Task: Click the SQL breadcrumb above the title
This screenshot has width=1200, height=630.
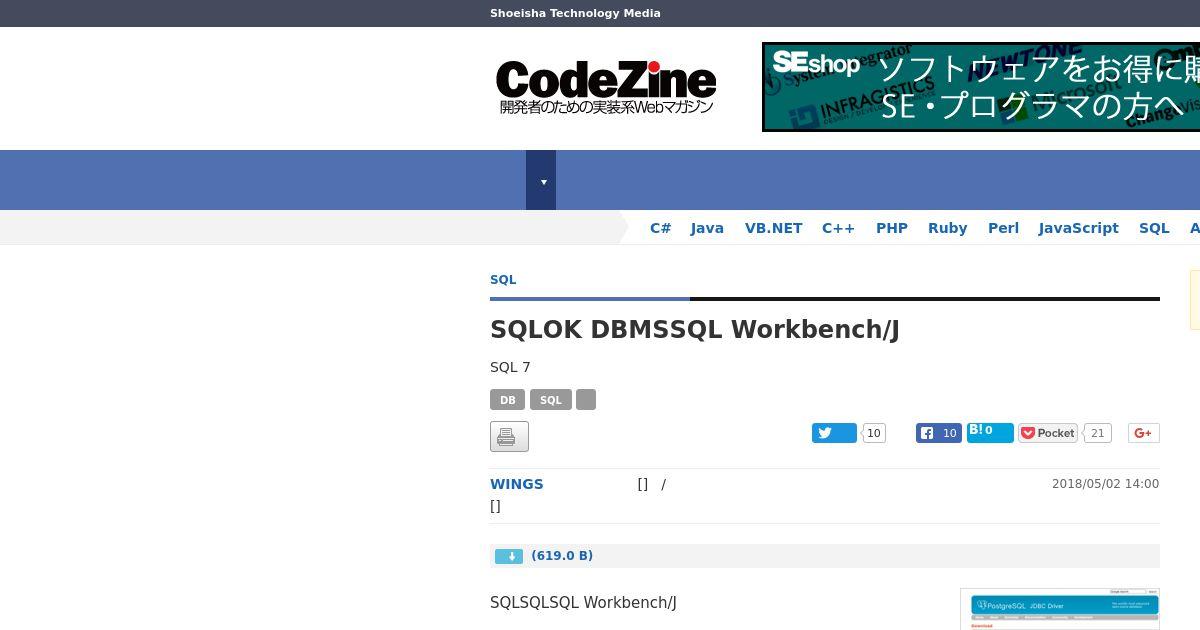Action: pyautogui.click(x=503, y=280)
